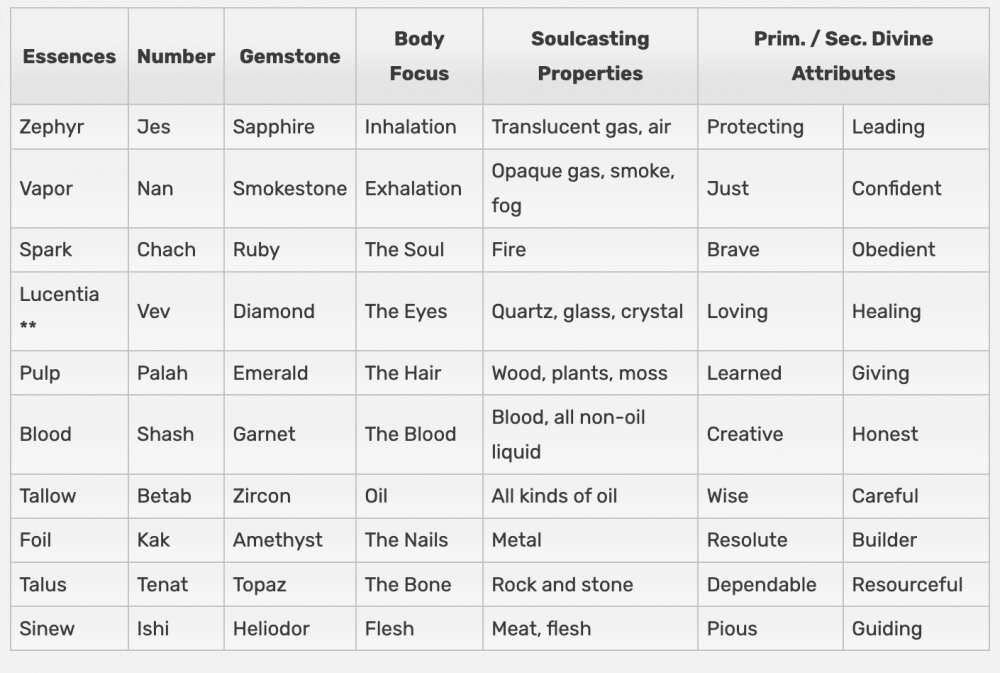1000x673 pixels.
Task: Select the Chach number cell
Action: tap(176, 249)
